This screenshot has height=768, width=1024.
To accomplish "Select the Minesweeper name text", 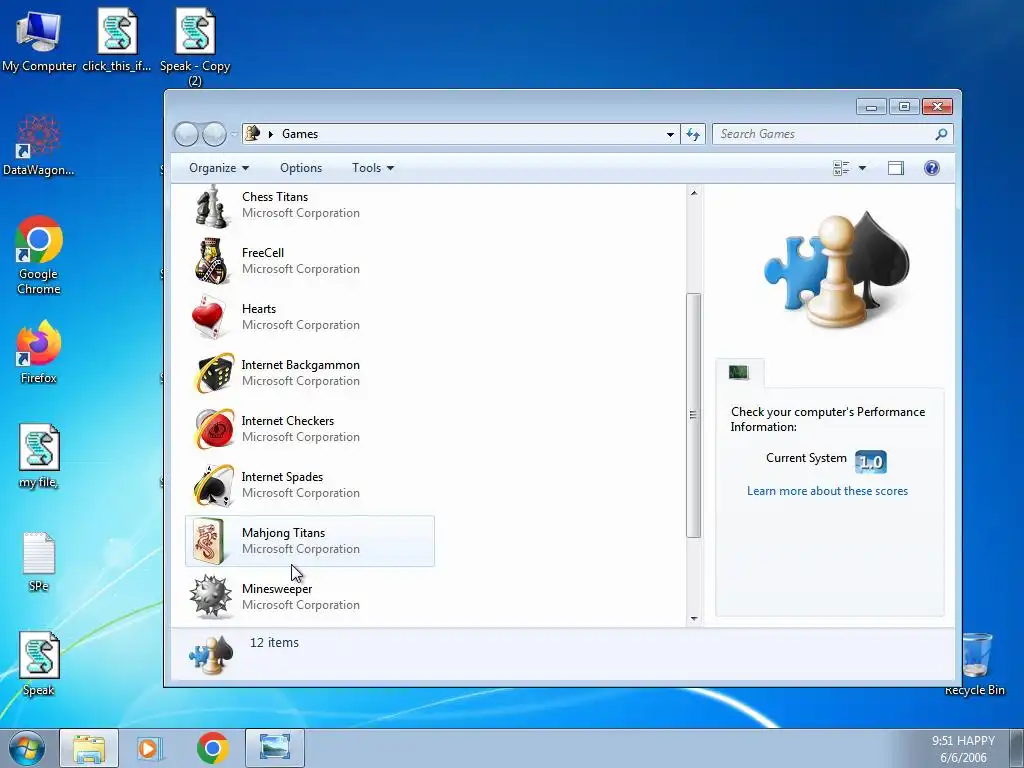I will point(277,589).
